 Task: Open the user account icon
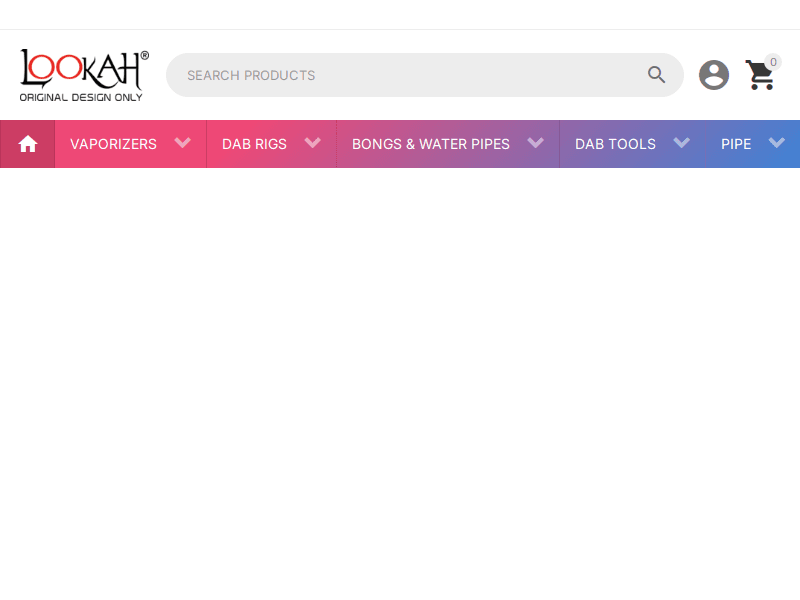(x=713, y=75)
